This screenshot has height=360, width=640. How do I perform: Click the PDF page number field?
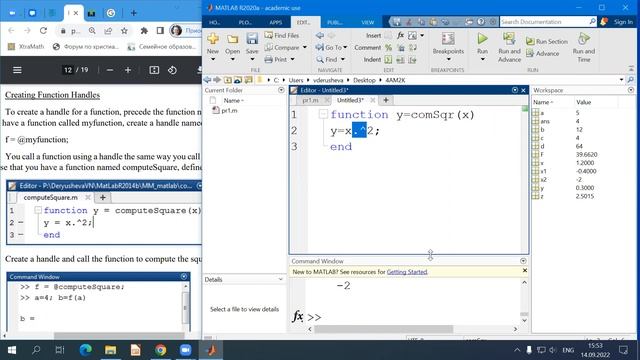pos(68,70)
